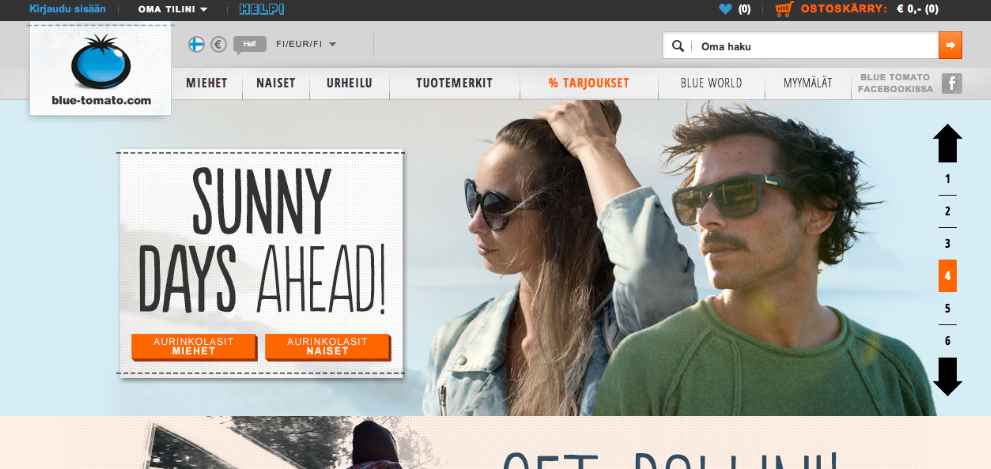Open the % TARJOUKSET menu
Screen dimensions: 991x469
tap(589, 83)
